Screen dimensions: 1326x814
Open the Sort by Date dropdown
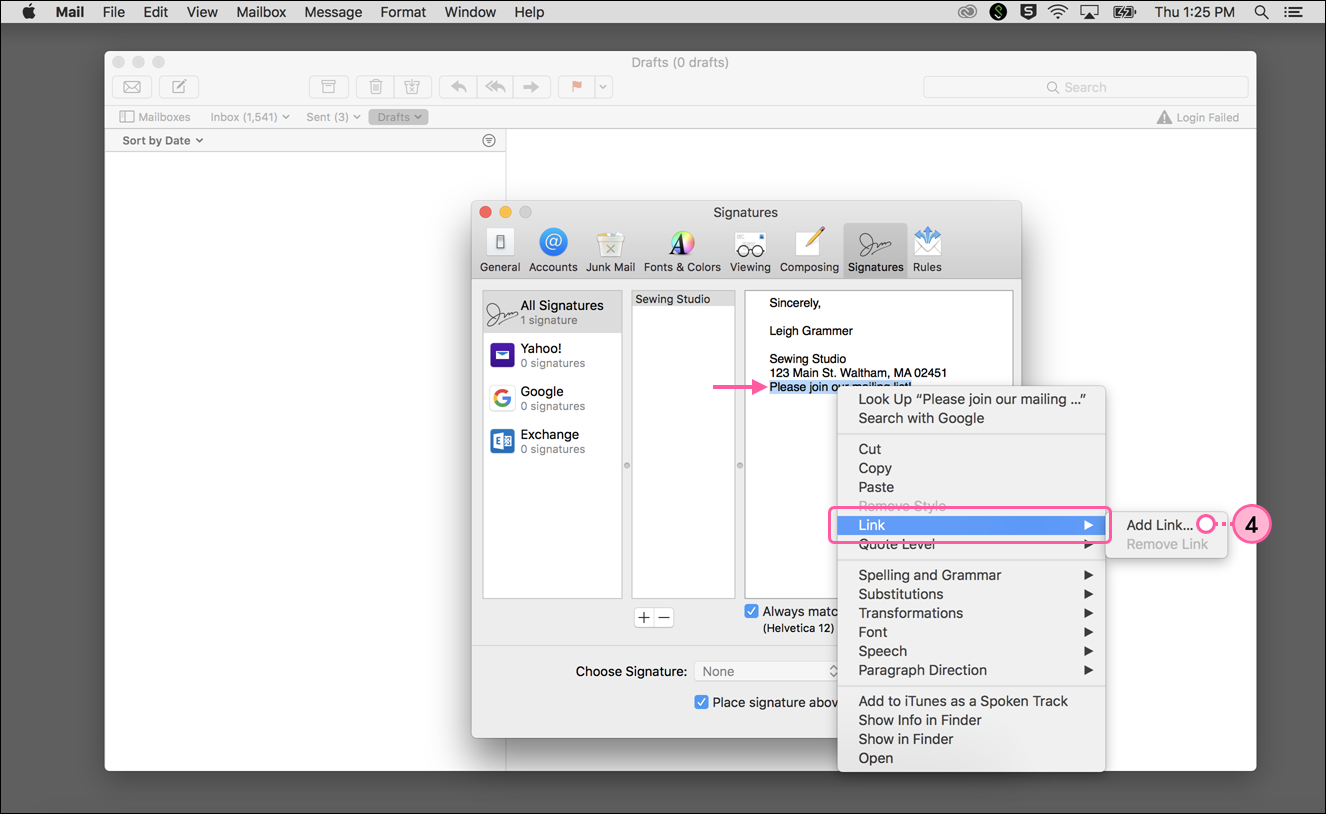(163, 141)
